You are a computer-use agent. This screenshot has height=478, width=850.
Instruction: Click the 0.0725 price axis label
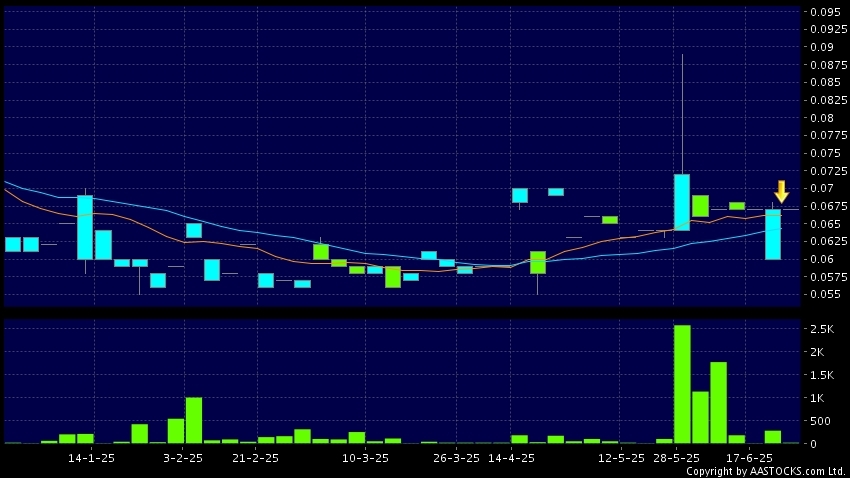(828, 171)
